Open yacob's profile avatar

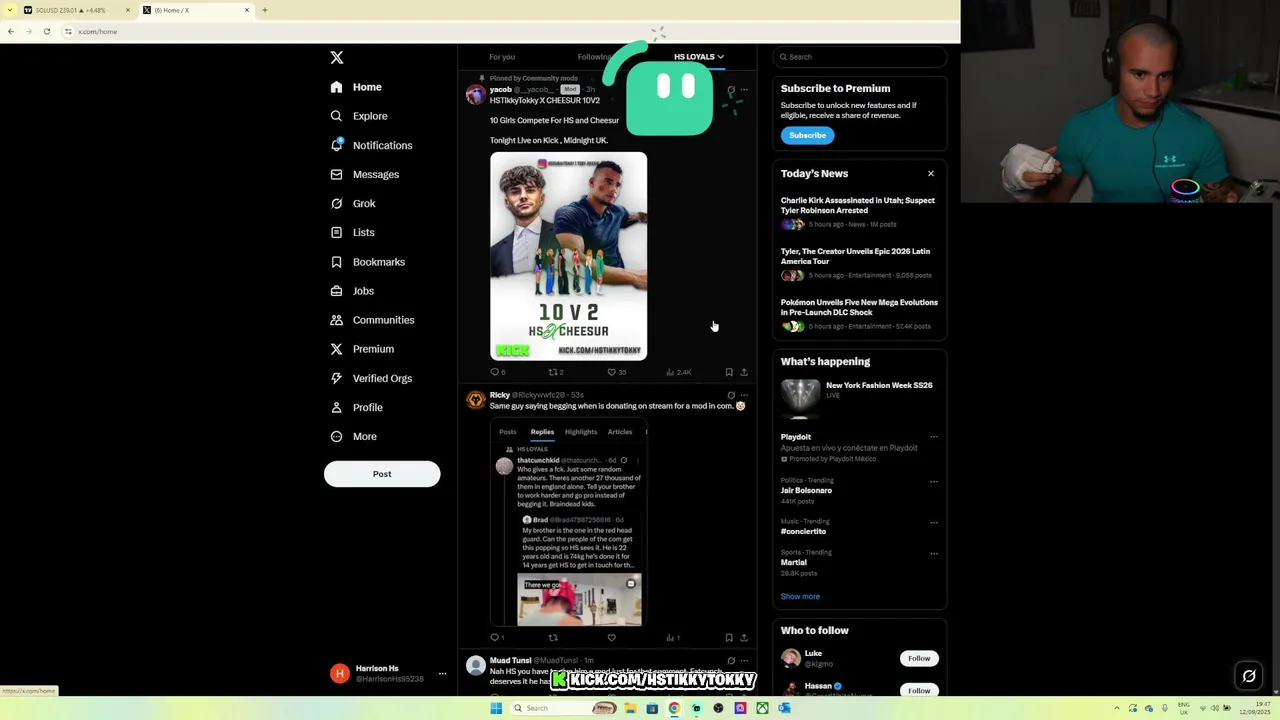pos(476,95)
